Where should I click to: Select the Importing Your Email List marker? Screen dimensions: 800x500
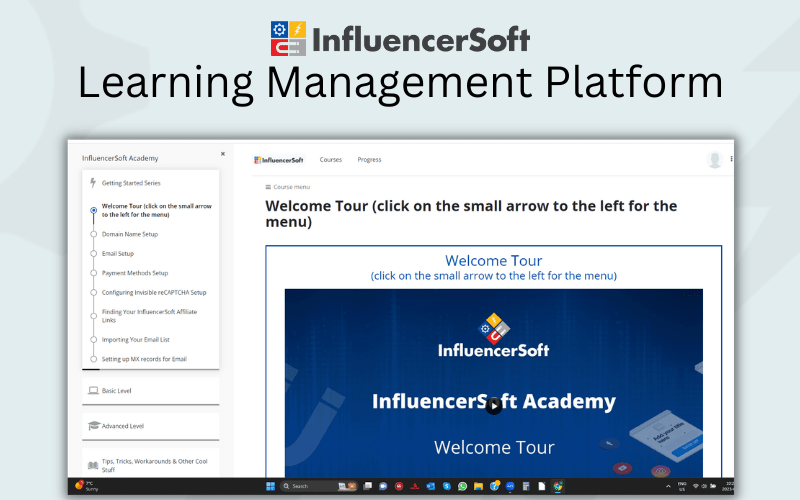coord(93,339)
